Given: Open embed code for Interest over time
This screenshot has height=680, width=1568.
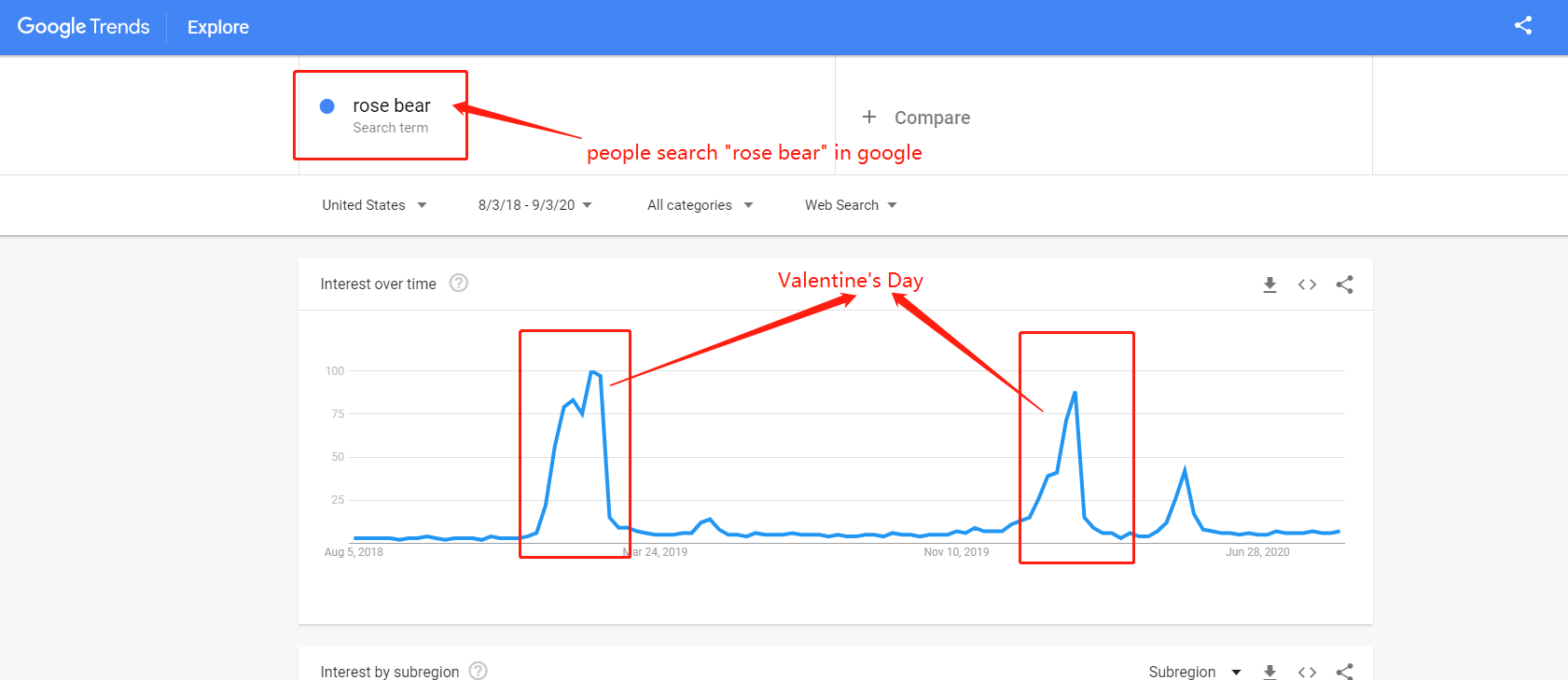Looking at the screenshot, I should (x=1307, y=284).
